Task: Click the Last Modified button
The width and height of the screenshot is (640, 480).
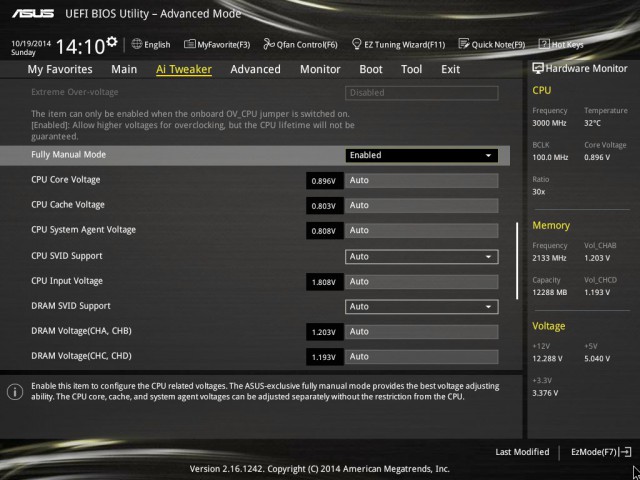Action: 522,452
